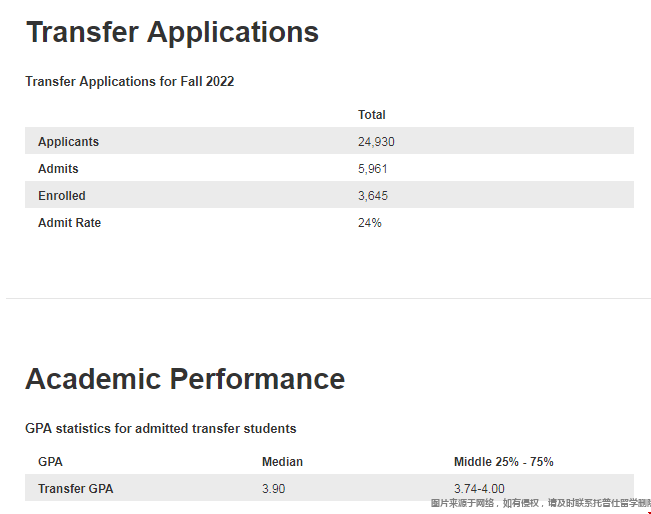651x514 pixels.
Task: Click the 3.90 median GPA value
Action: (x=274, y=489)
